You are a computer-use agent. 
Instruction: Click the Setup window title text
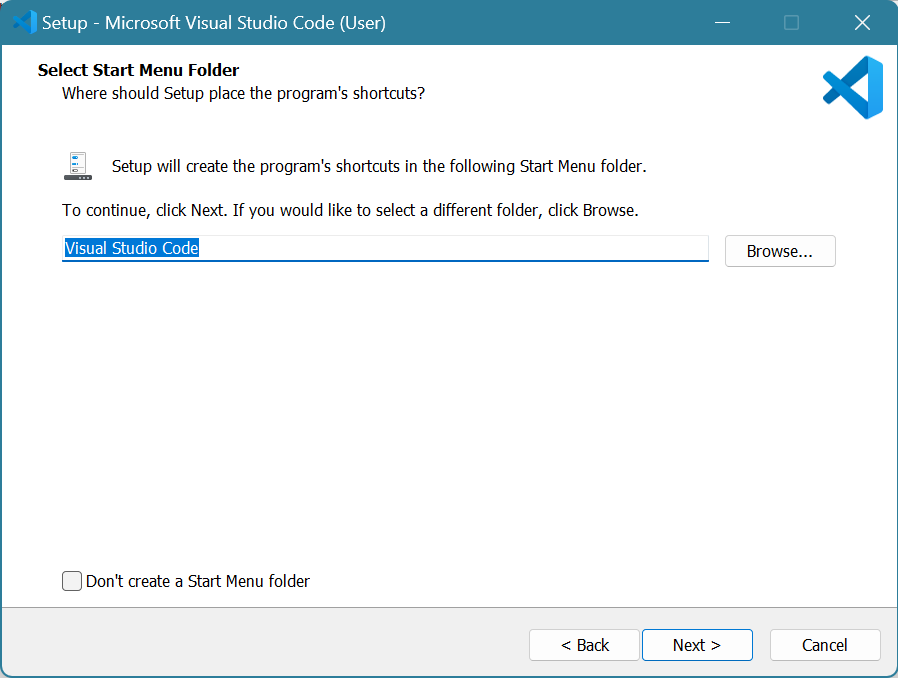213,22
